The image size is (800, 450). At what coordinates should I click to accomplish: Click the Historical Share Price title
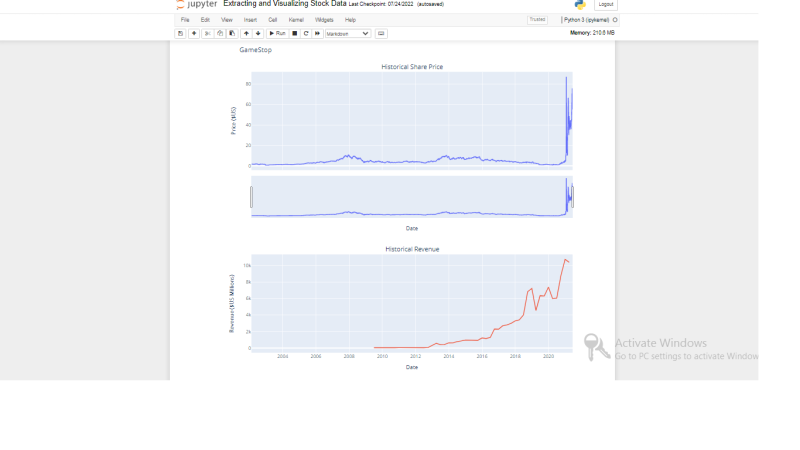tap(412, 67)
